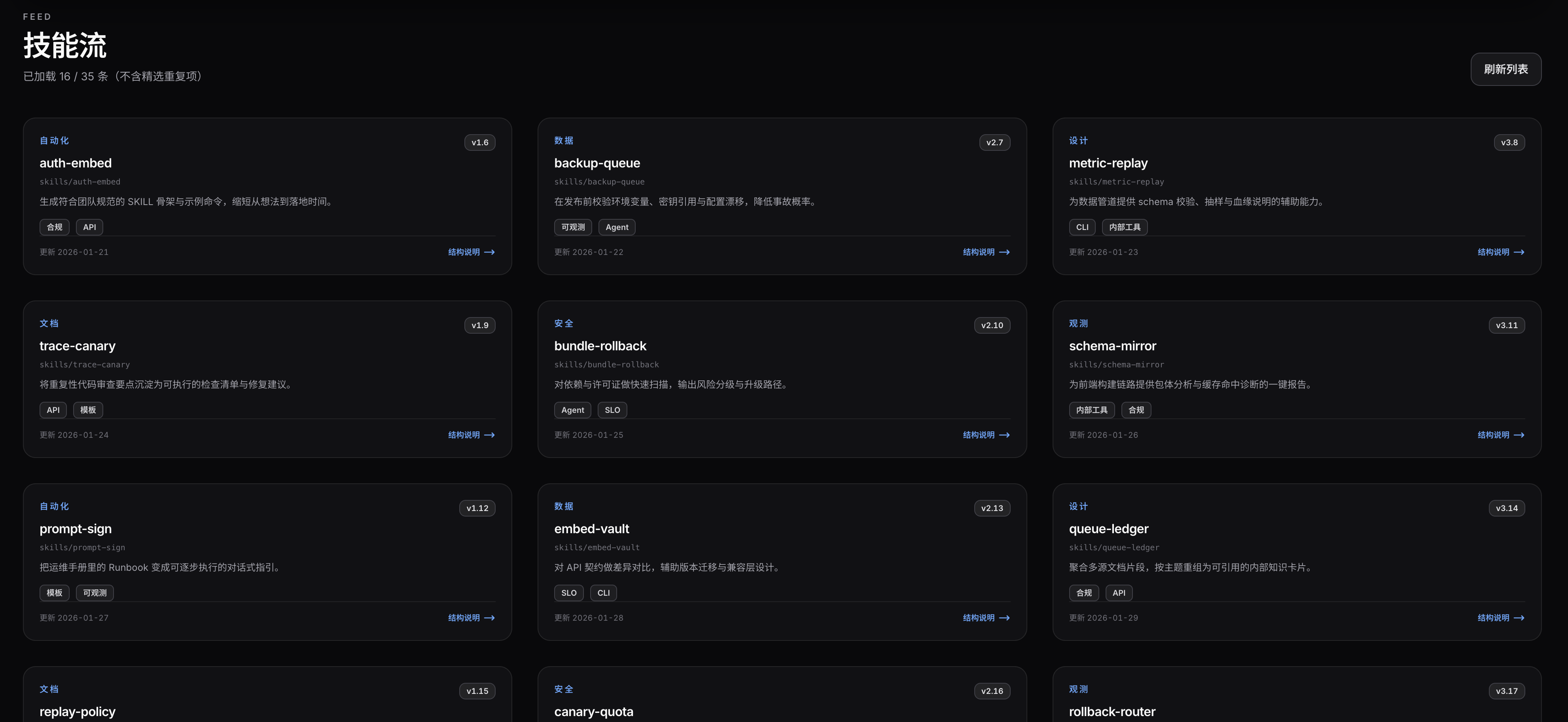Open 结构说明 link on schema-mirror card

pyautogui.click(x=1501, y=435)
